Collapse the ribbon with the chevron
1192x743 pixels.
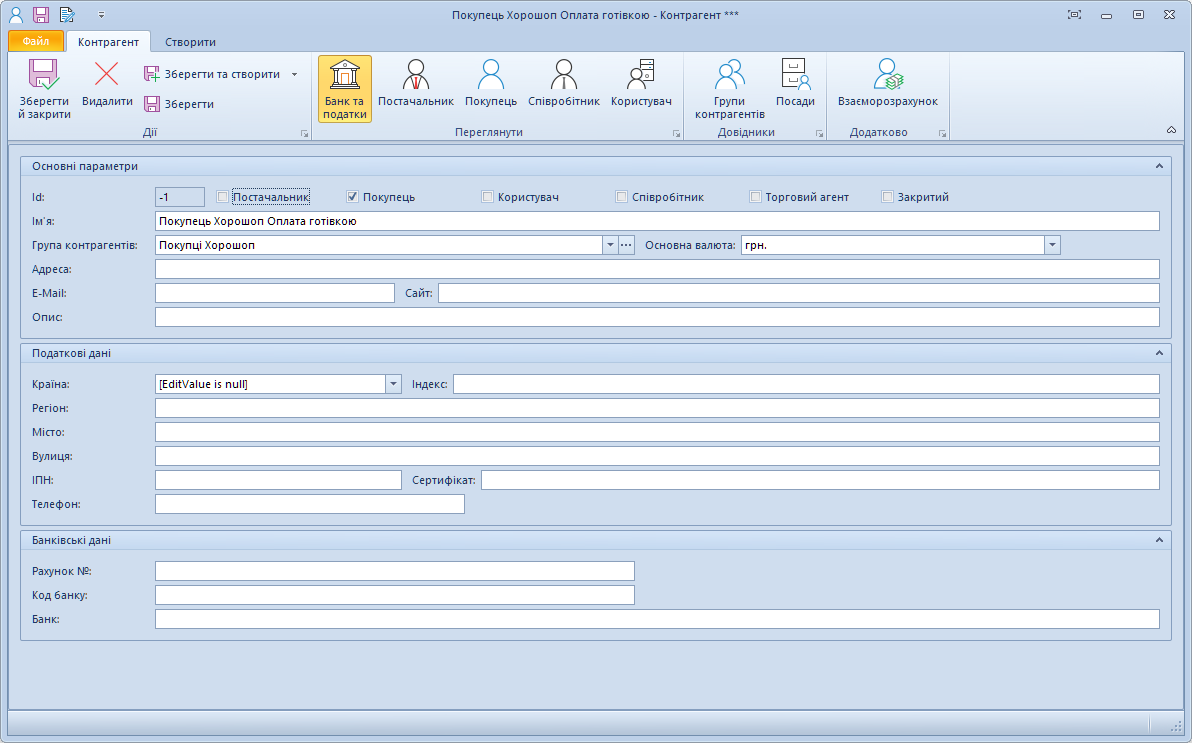[x=1171, y=131]
